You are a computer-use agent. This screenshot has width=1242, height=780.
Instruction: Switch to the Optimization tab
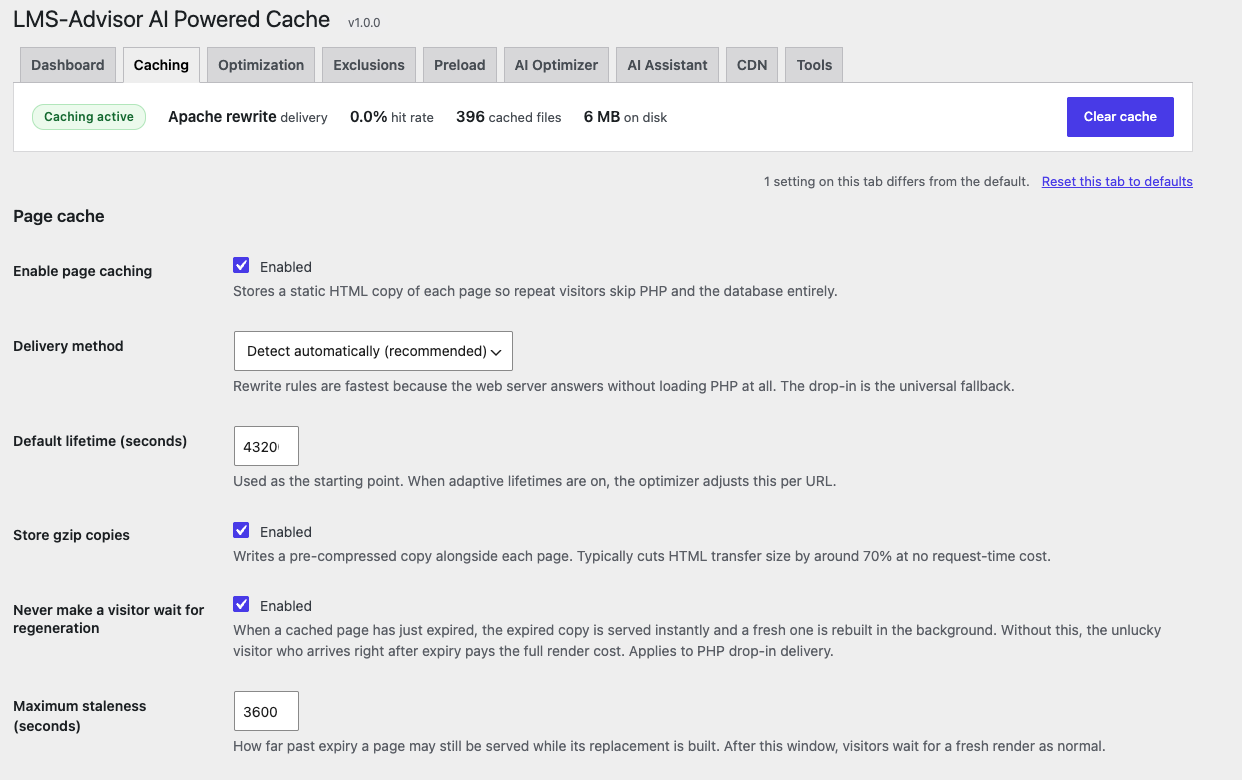coord(261,65)
